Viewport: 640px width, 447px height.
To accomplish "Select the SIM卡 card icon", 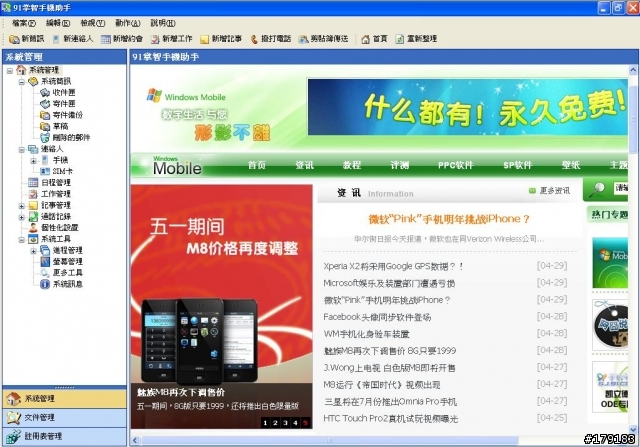I will click(45, 171).
